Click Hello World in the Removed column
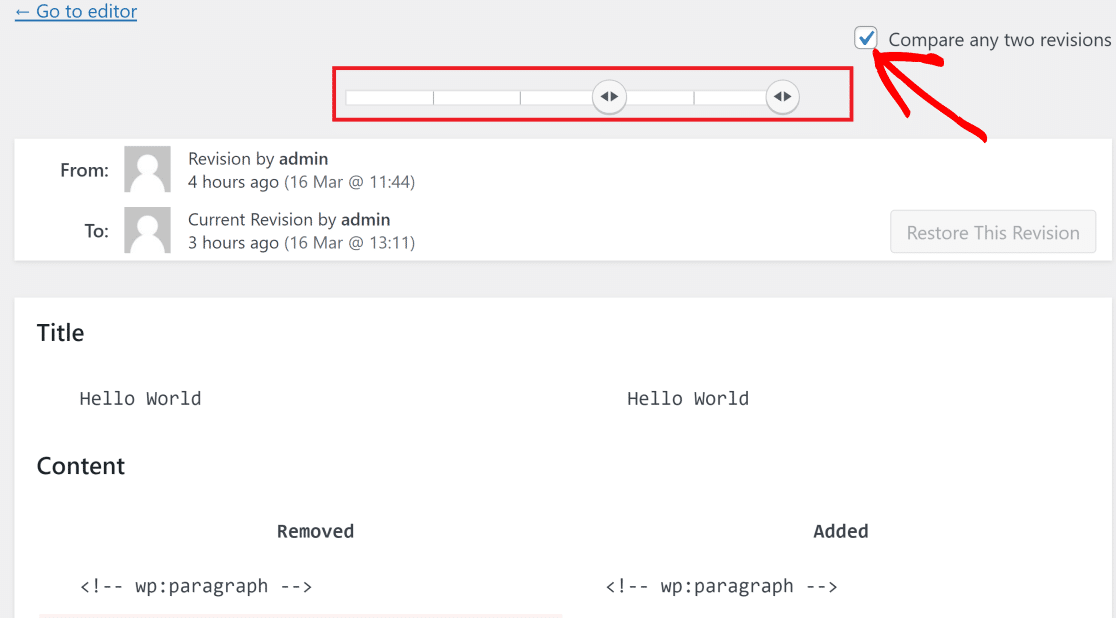This screenshot has width=1116, height=618. coord(140,398)
